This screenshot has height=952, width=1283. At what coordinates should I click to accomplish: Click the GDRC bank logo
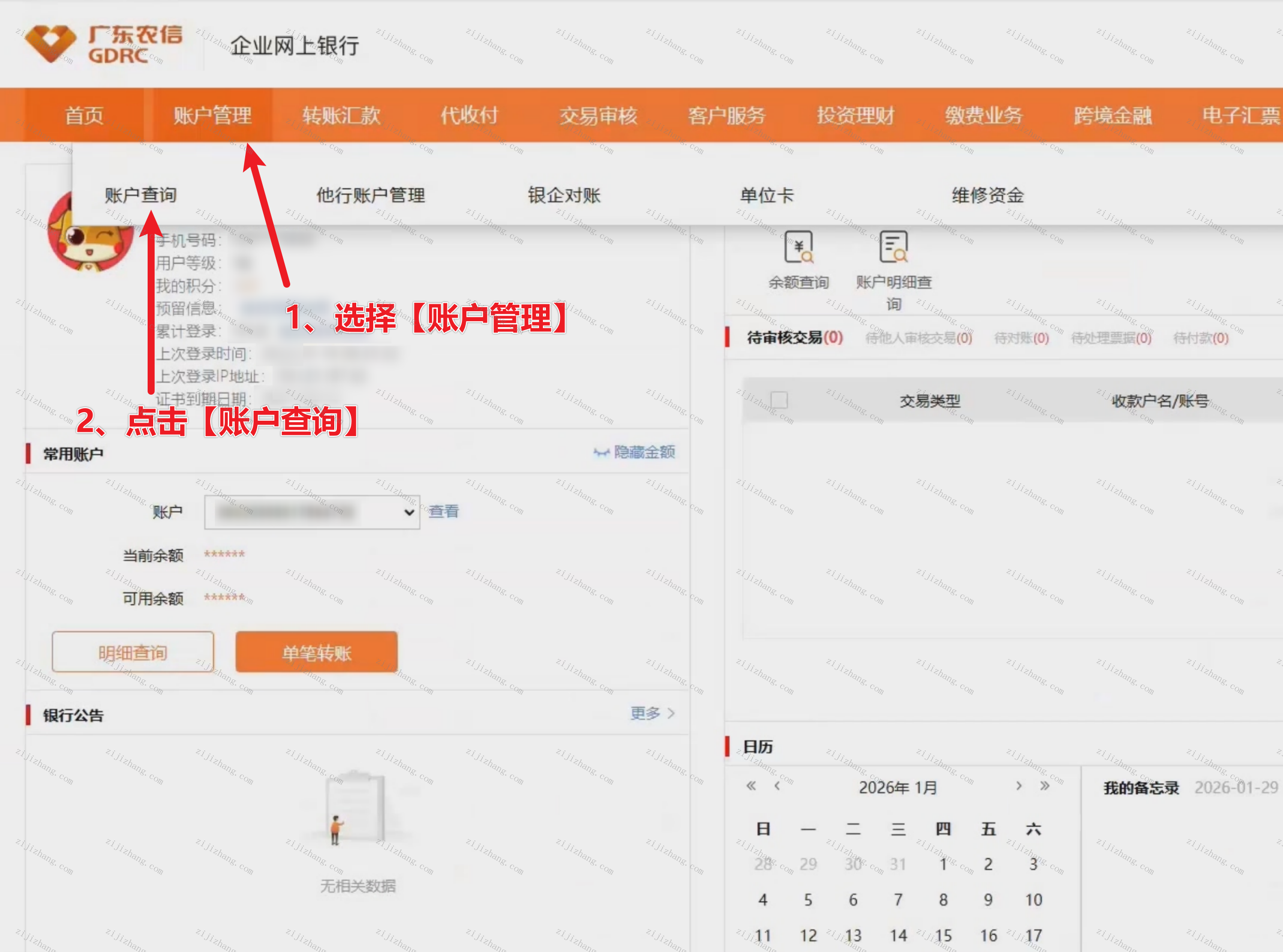(104, 44)
